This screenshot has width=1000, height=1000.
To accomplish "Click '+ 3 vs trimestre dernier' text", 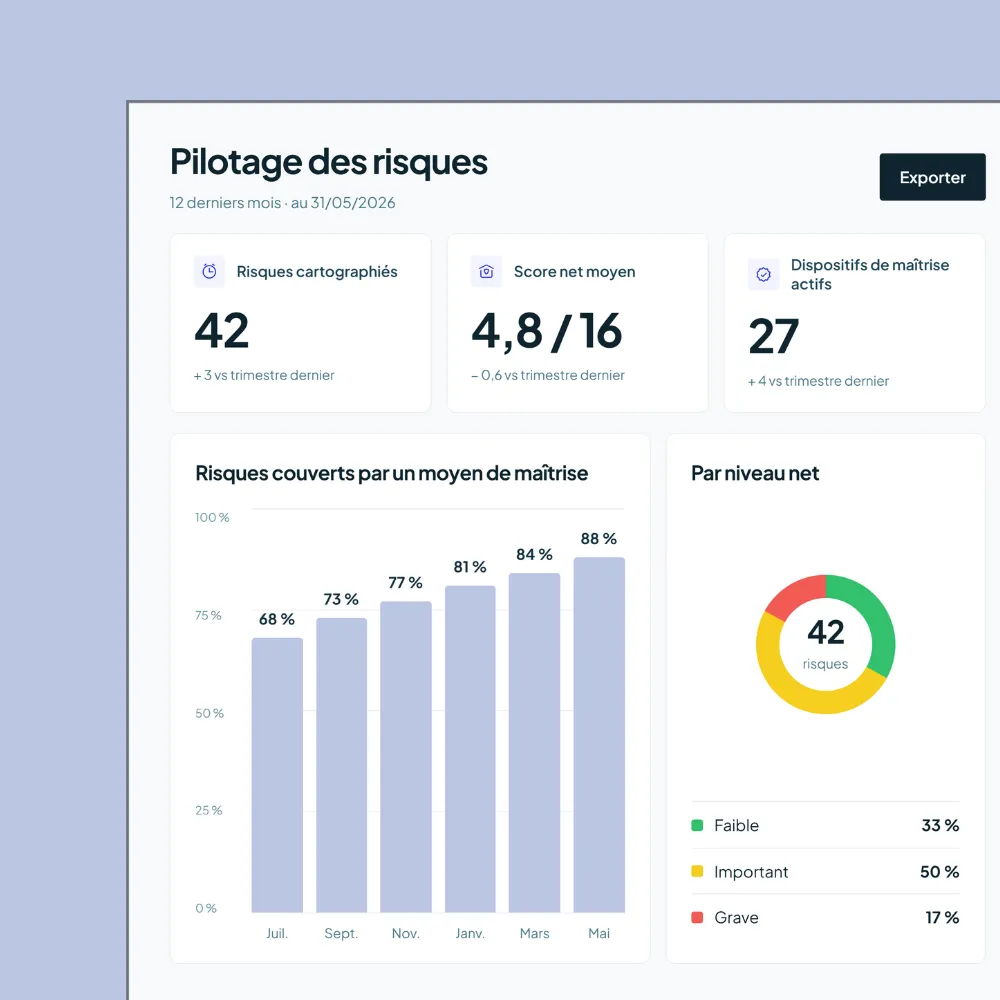I will 264,375.
